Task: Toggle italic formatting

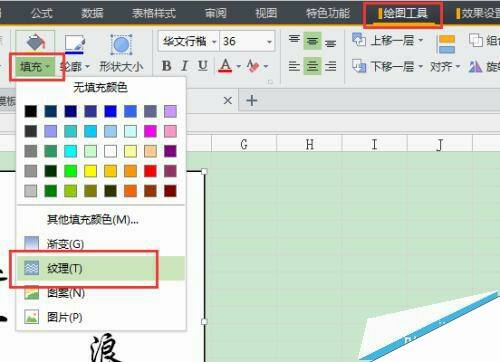Action: click(185, 66)
